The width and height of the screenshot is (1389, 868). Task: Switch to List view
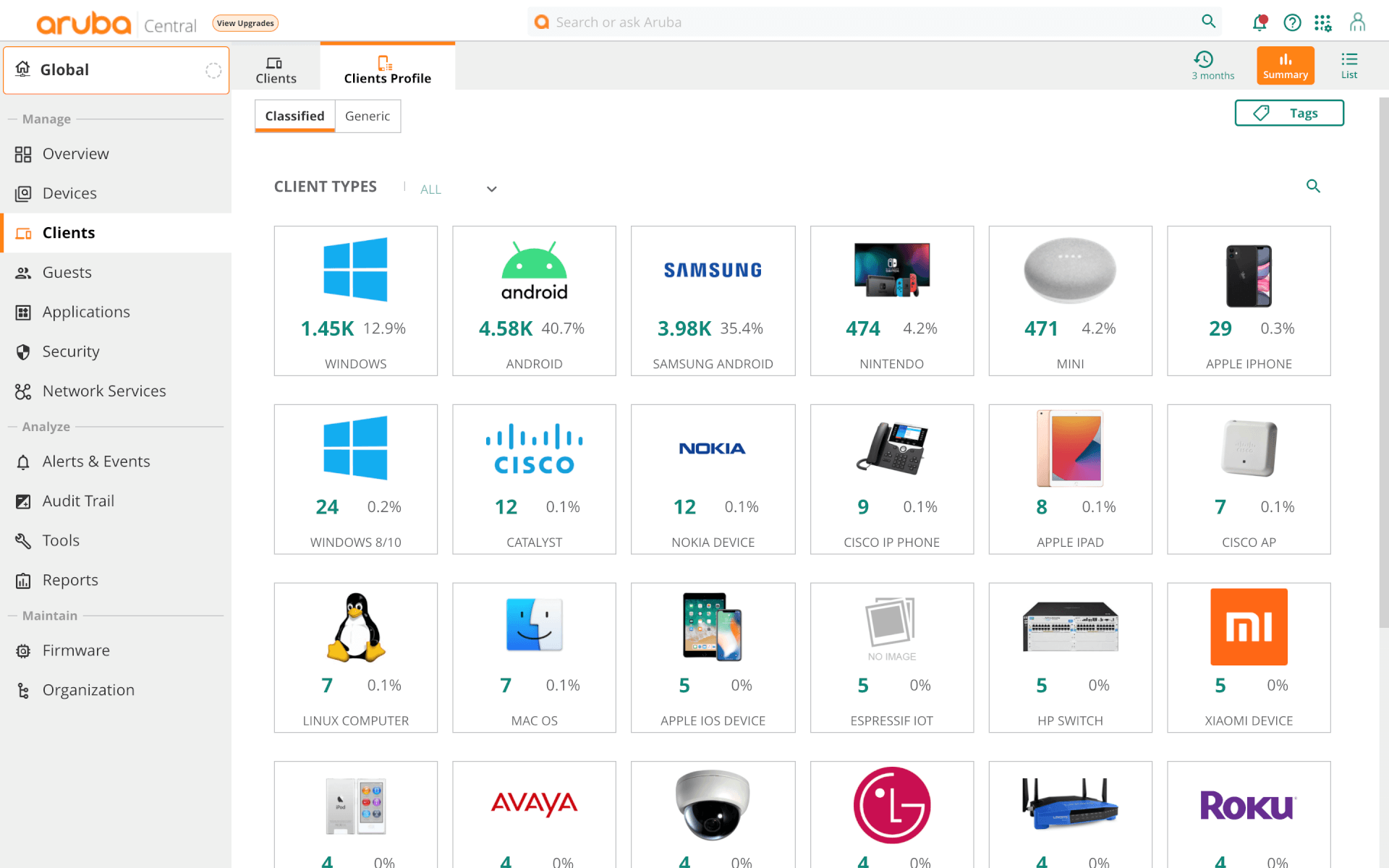pos(1349,66)
